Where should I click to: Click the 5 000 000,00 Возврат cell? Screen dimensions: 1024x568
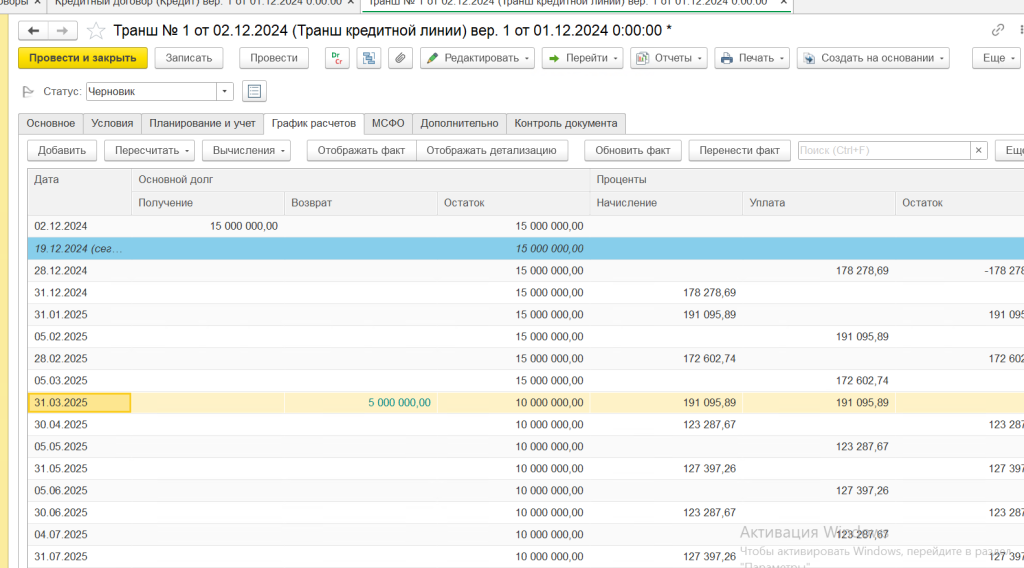click(x=360, y=403)
